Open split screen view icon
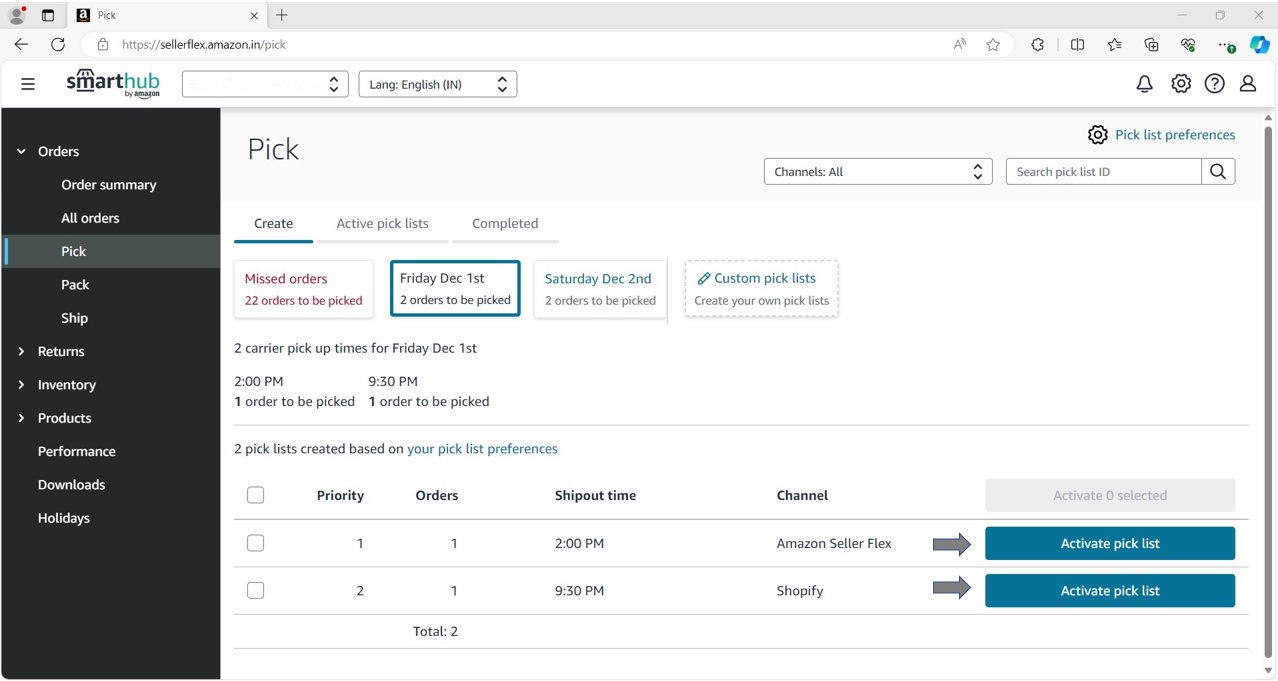This screenshot has width=1278, height=681. 1077,44
